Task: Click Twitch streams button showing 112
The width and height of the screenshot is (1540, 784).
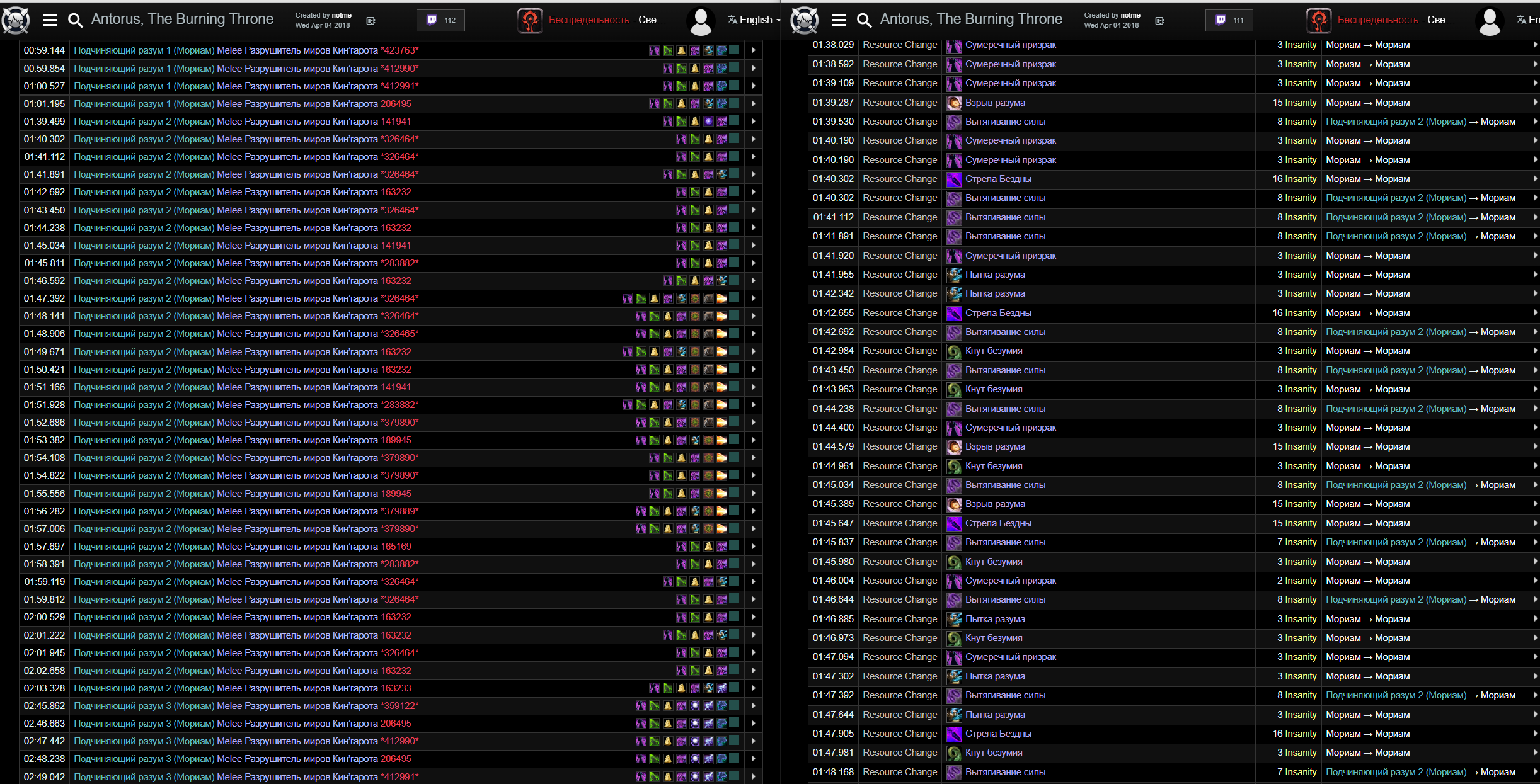Action: pos(441,20)
